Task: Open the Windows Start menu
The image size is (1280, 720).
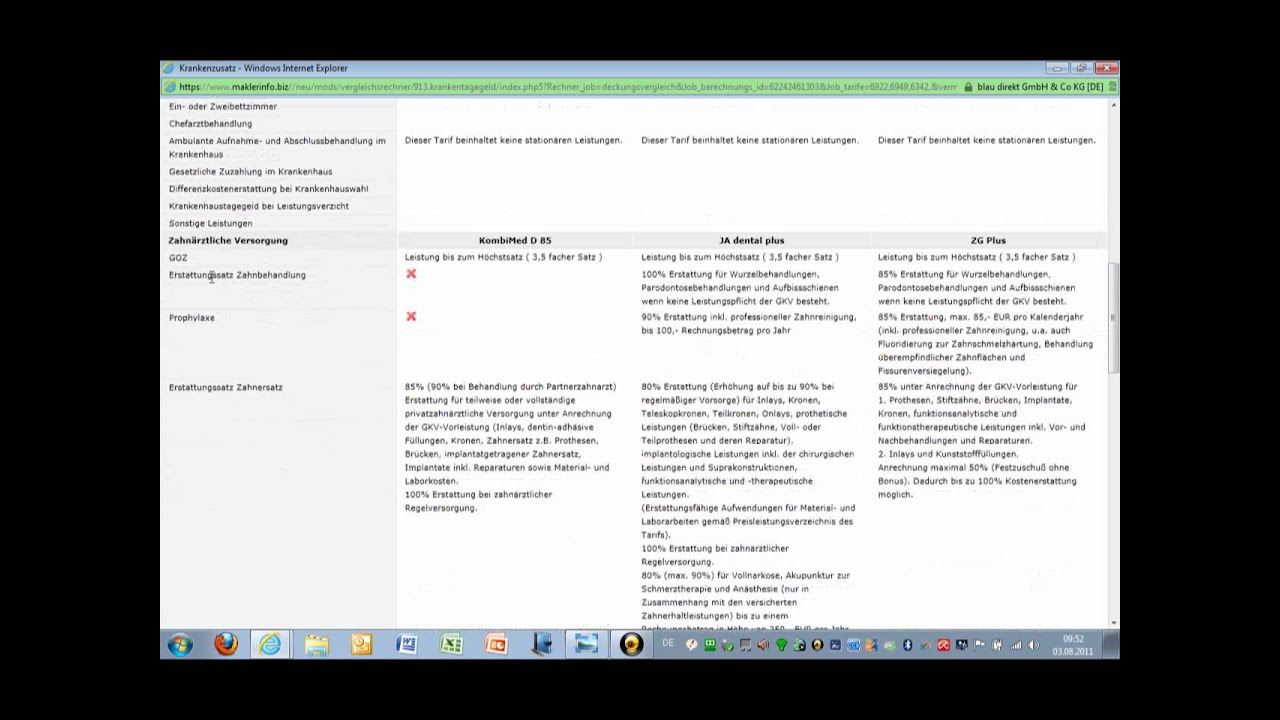Action: [x=180, y=645]
